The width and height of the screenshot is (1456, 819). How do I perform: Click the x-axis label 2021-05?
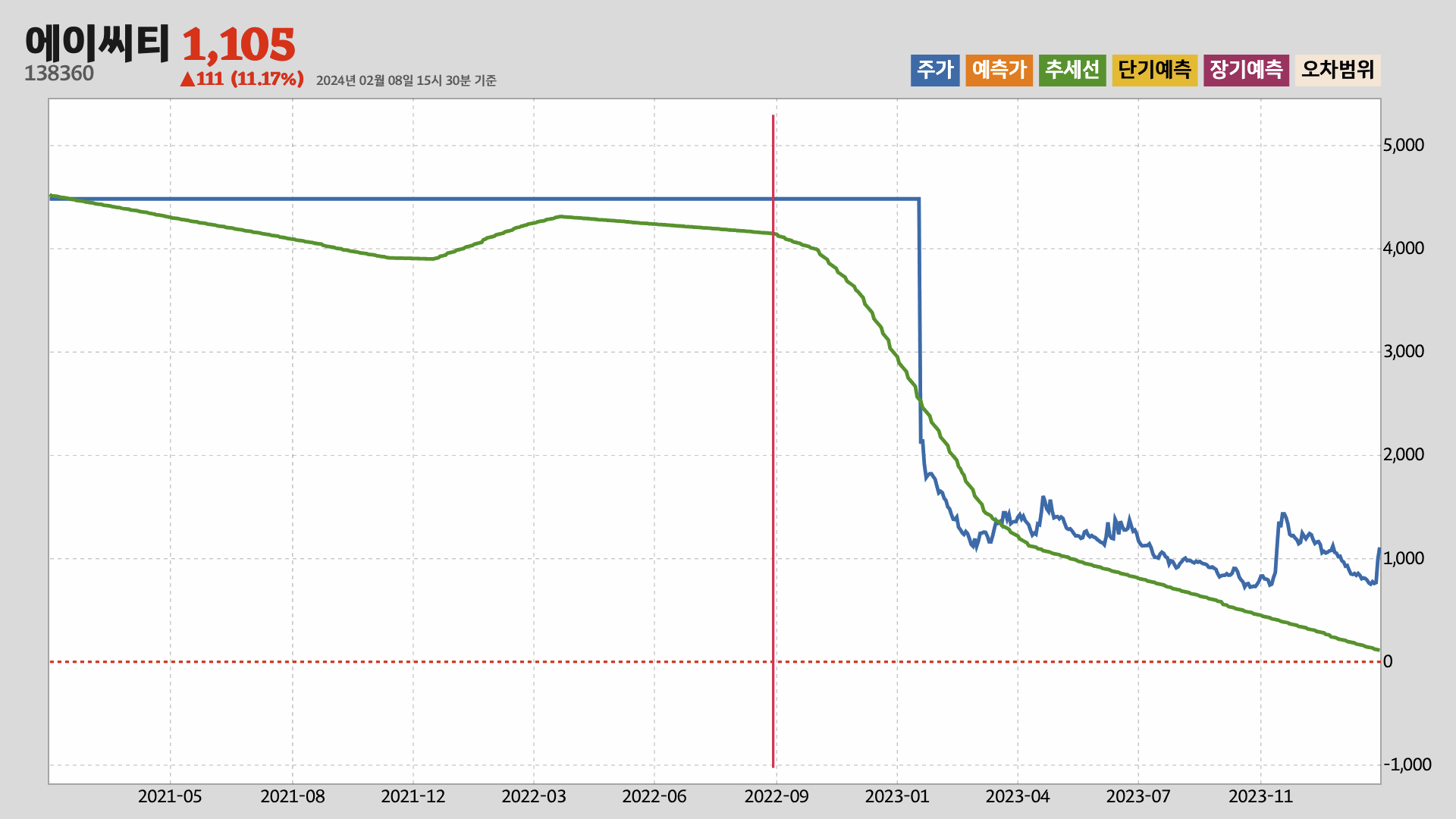[x=170, y=796]
